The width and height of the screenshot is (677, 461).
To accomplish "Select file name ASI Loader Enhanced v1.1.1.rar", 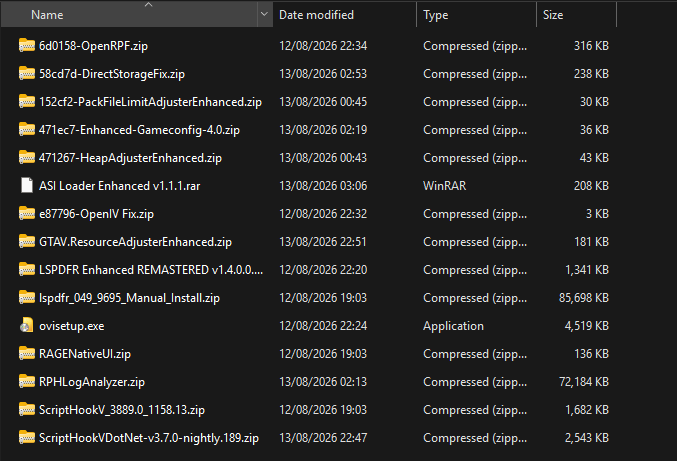I will pyautogui.click(x=120, y=186).
